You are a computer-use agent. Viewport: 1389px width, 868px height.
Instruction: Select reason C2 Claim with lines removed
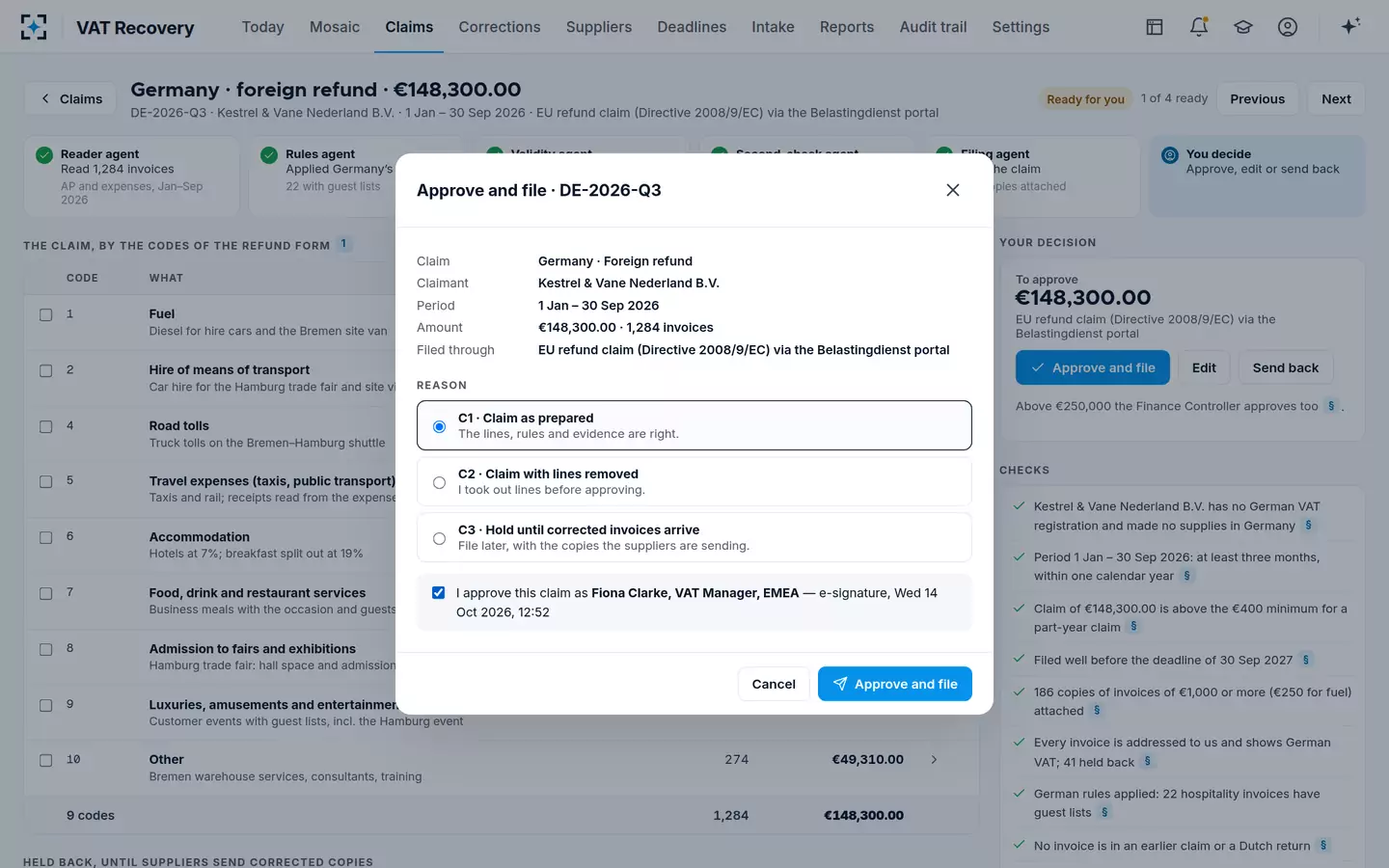point(694,481)
